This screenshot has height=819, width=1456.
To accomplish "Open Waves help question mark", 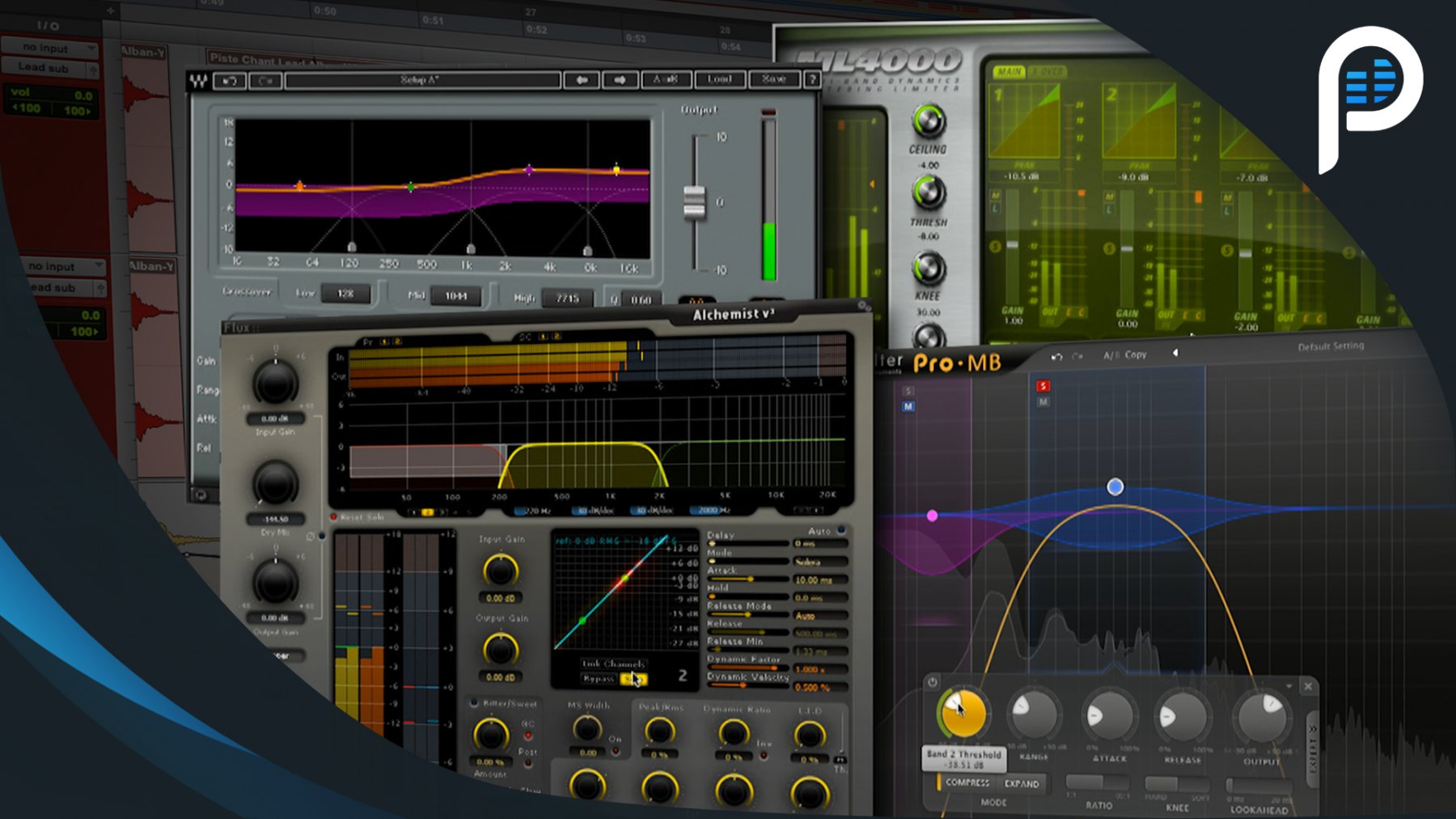I will coord(812,79).
